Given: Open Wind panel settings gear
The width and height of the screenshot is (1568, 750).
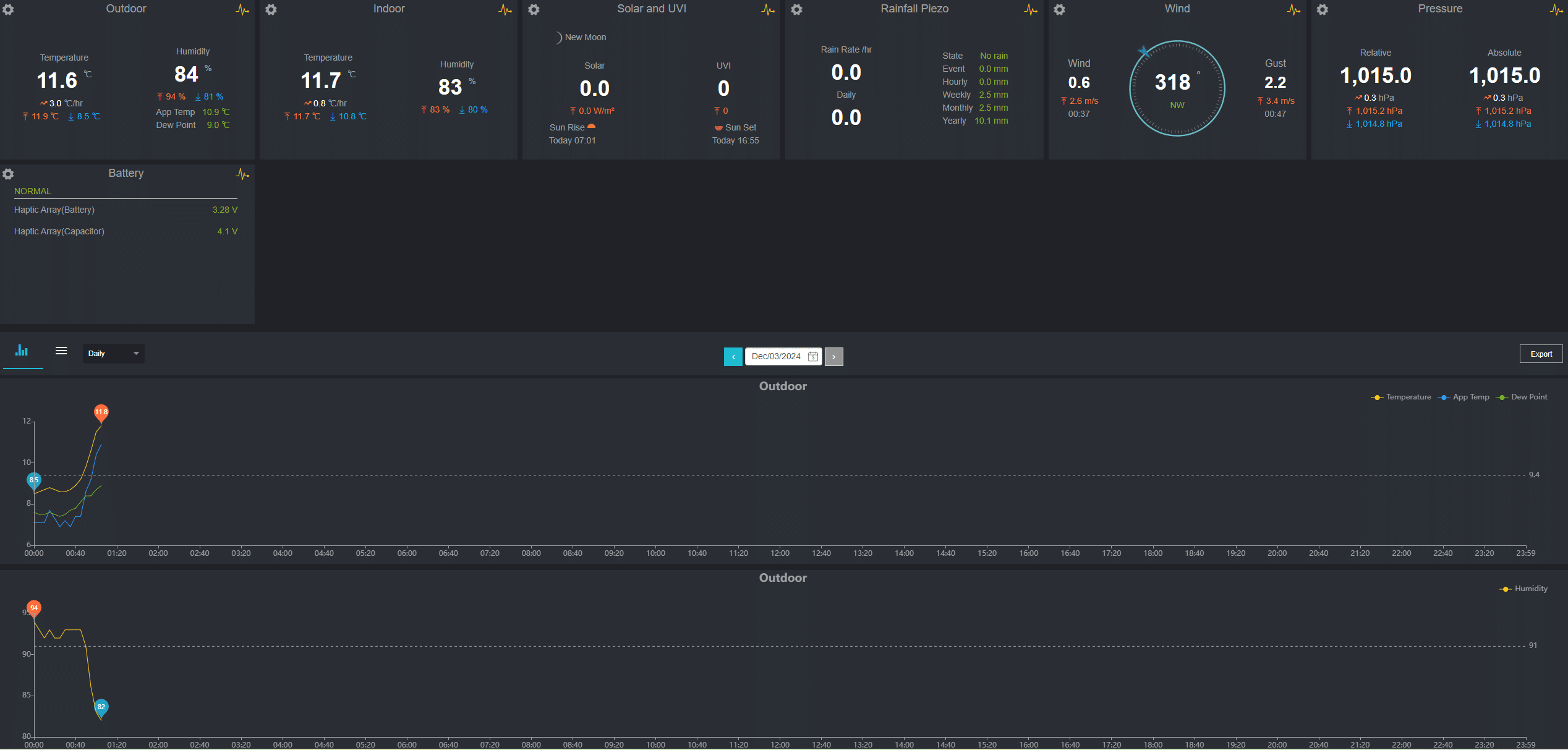Looking at the screenshot, I should coord(1059,9).
